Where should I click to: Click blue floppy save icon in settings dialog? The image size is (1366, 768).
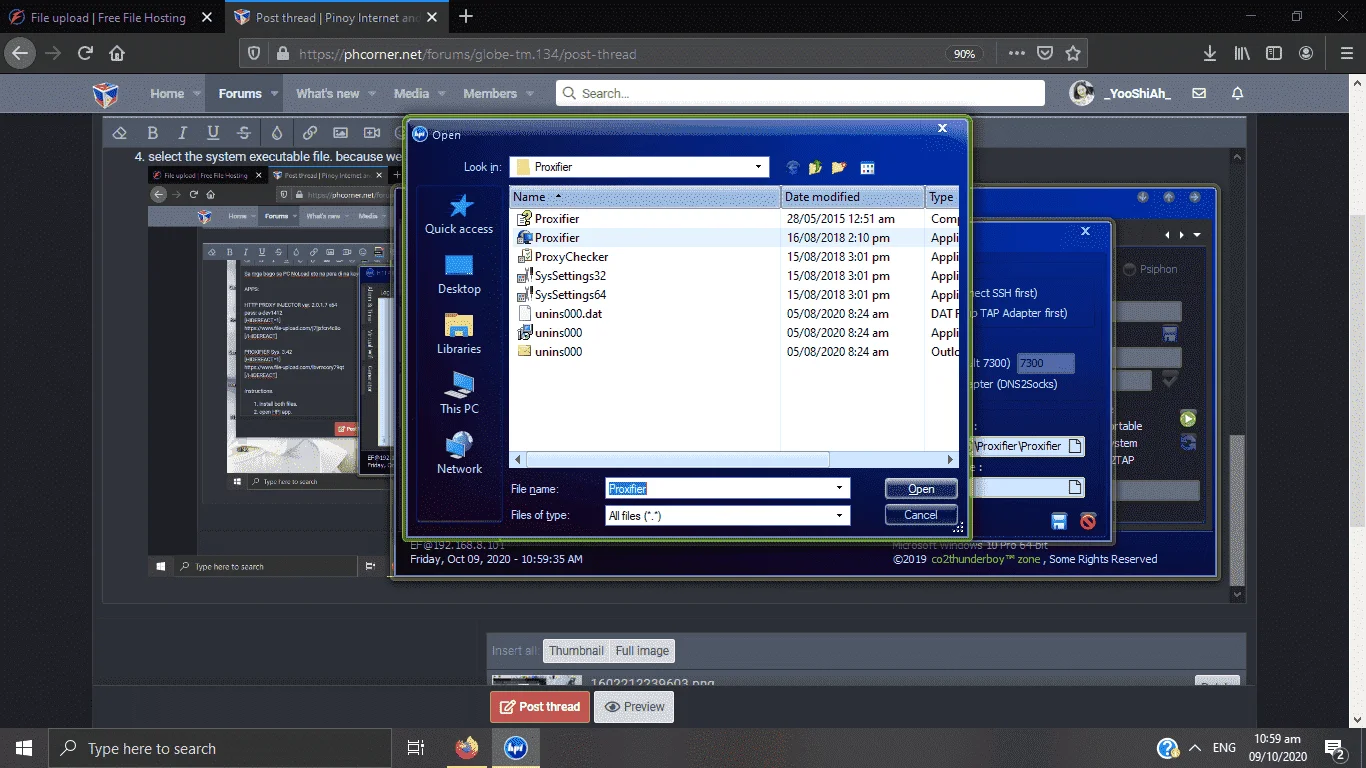point(1059,521)
